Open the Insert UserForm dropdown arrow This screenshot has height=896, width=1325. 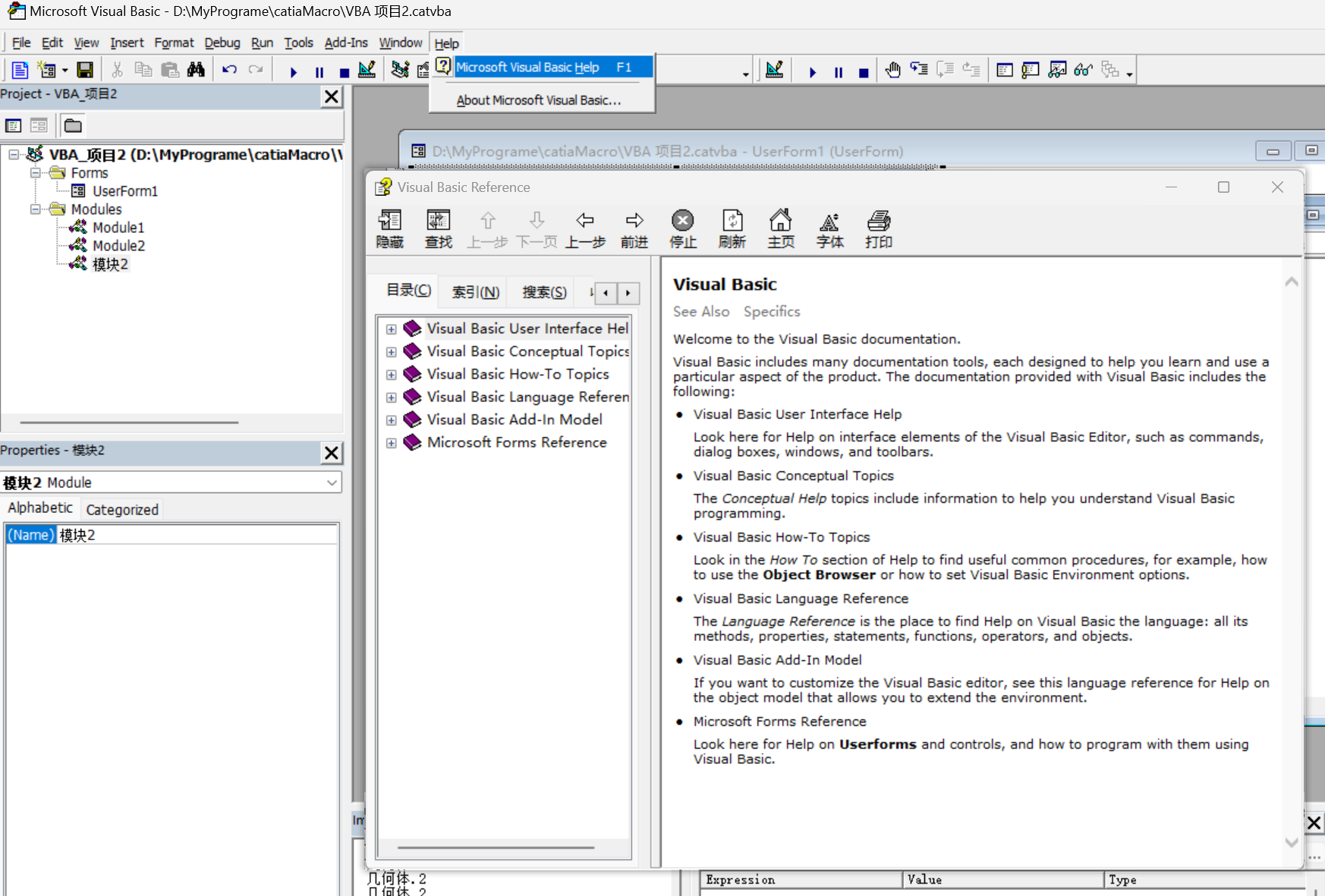coord(65,71)
